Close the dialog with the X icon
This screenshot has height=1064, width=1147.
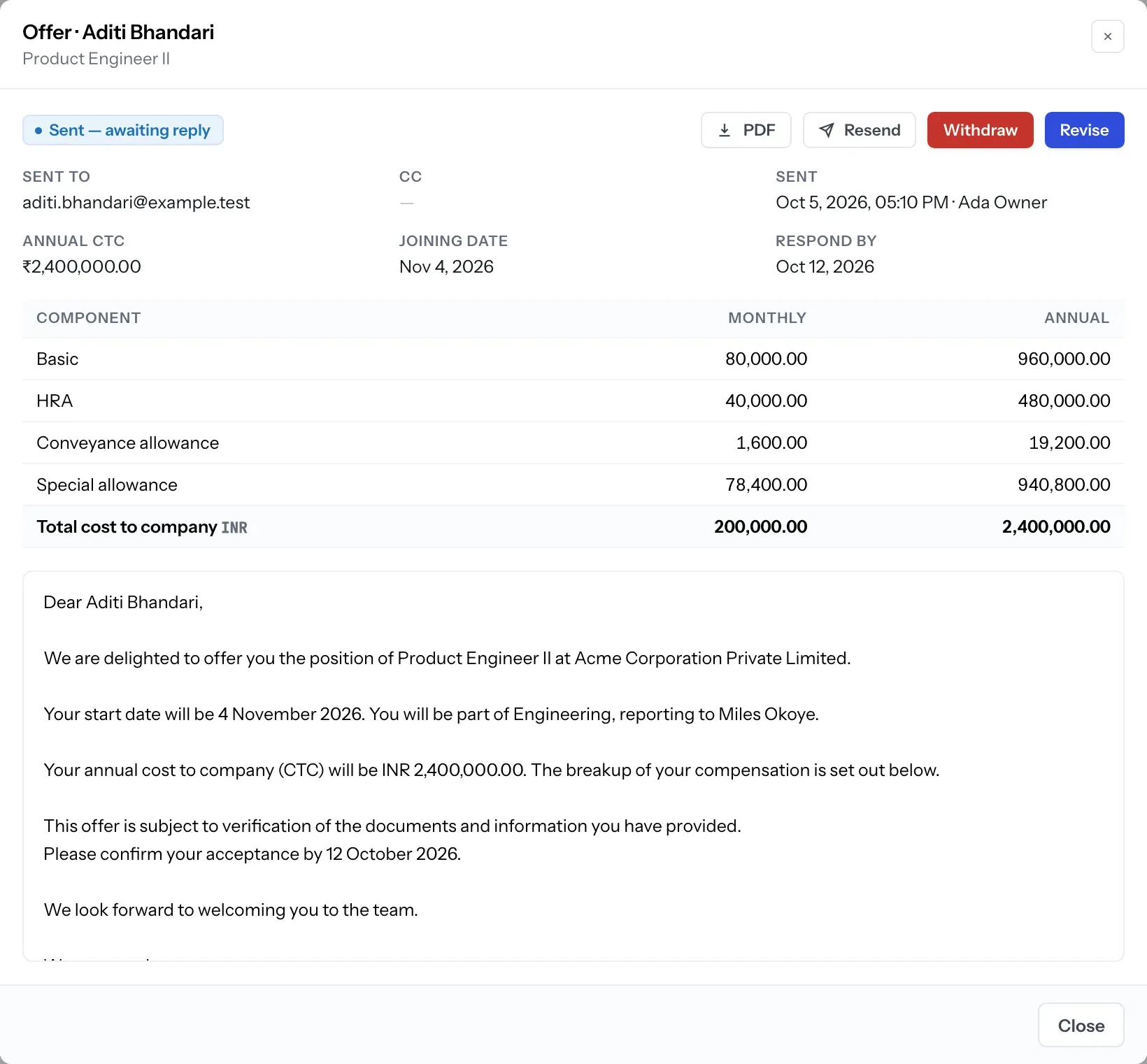click(x=1108, y=36)
